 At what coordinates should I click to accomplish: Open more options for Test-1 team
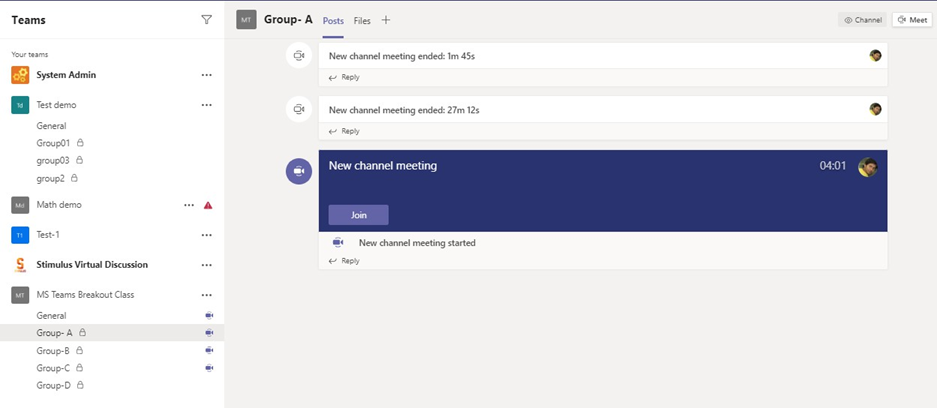(207, 235)
